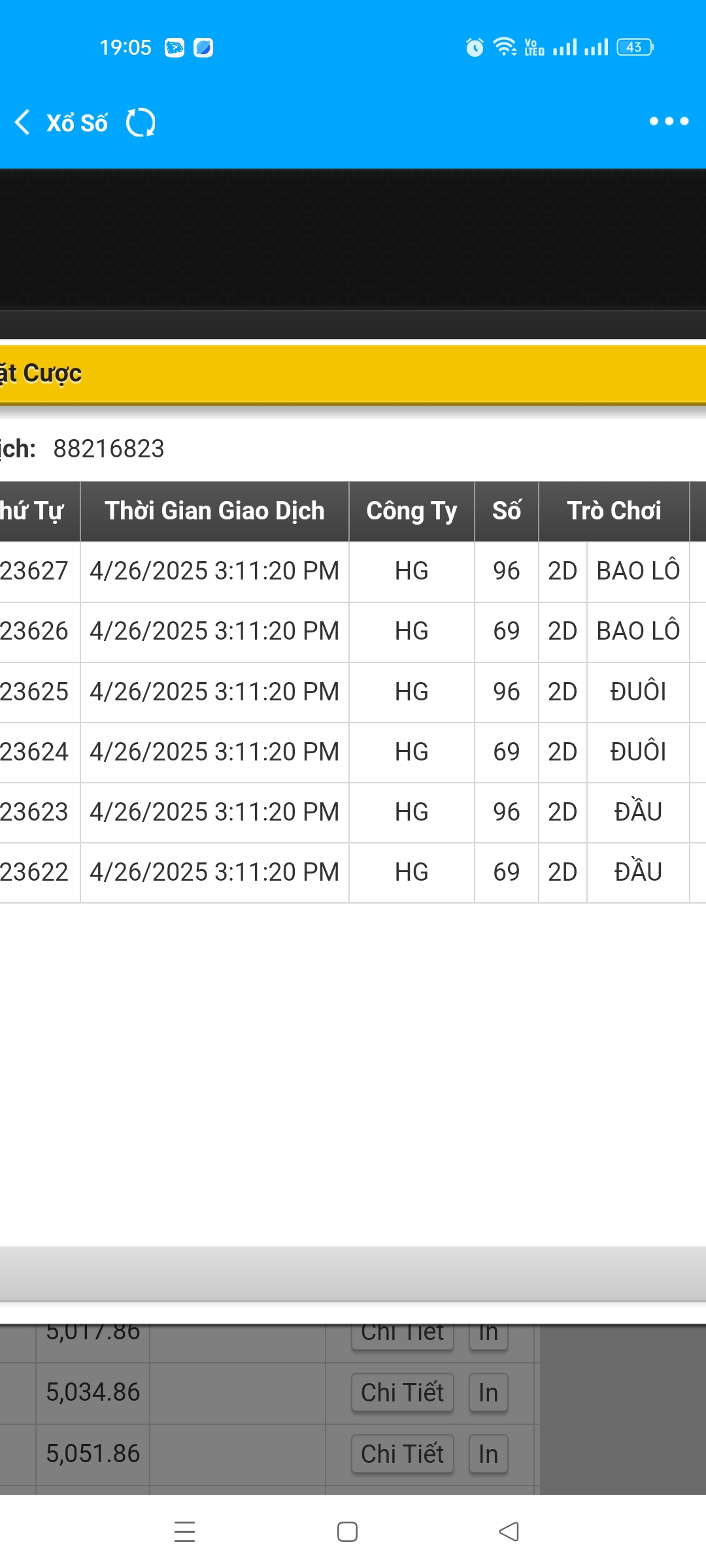Tap the back arrow next to Xổ Số
This screenshot has height=1568, width=706.
22,122
